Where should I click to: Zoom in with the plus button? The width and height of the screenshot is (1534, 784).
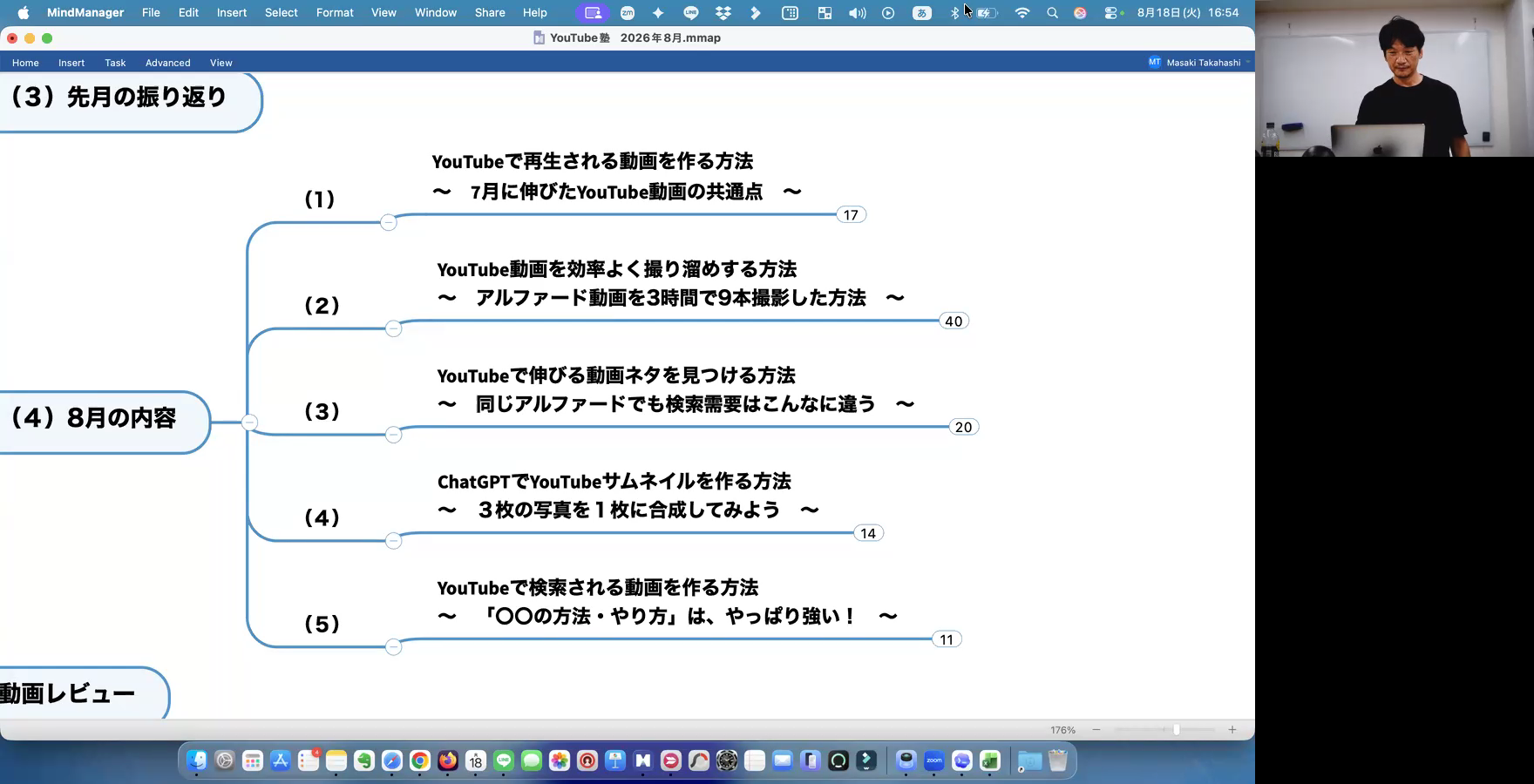coord(1232,730)
